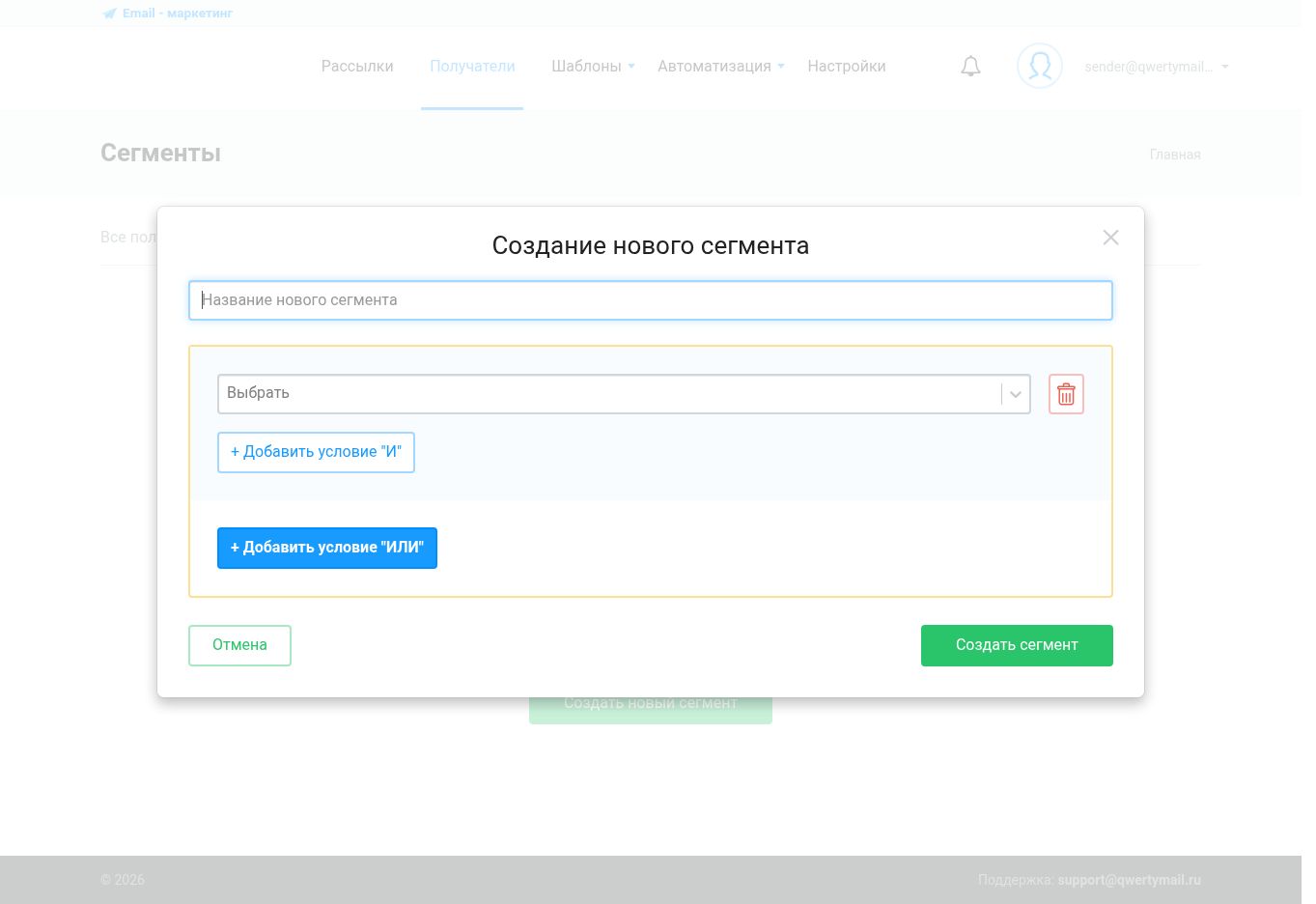Open the Выбрать condition dropdown

pos(624,394)
